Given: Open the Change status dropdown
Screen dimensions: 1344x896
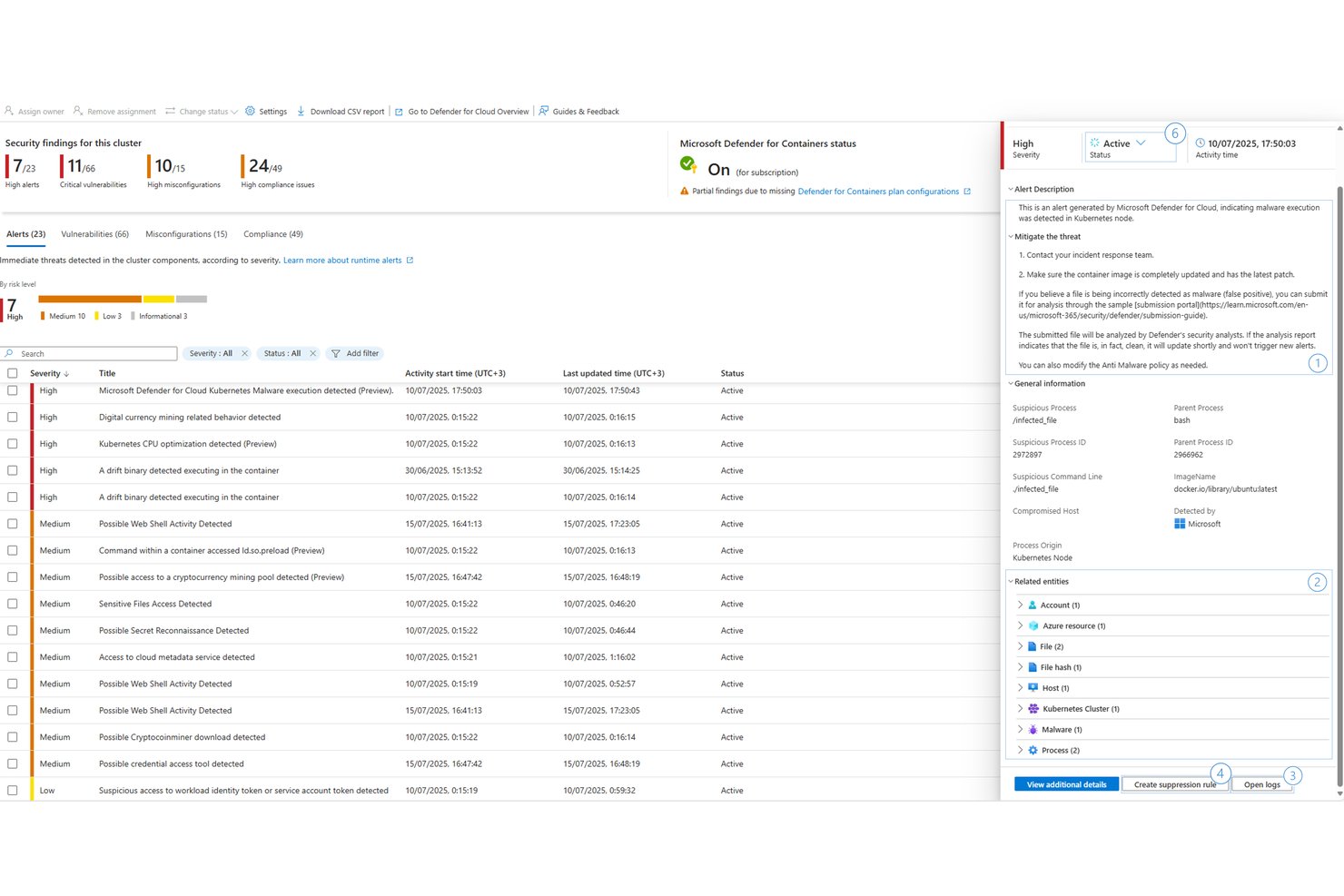Looking at the screenshot, I should point(202,112).
